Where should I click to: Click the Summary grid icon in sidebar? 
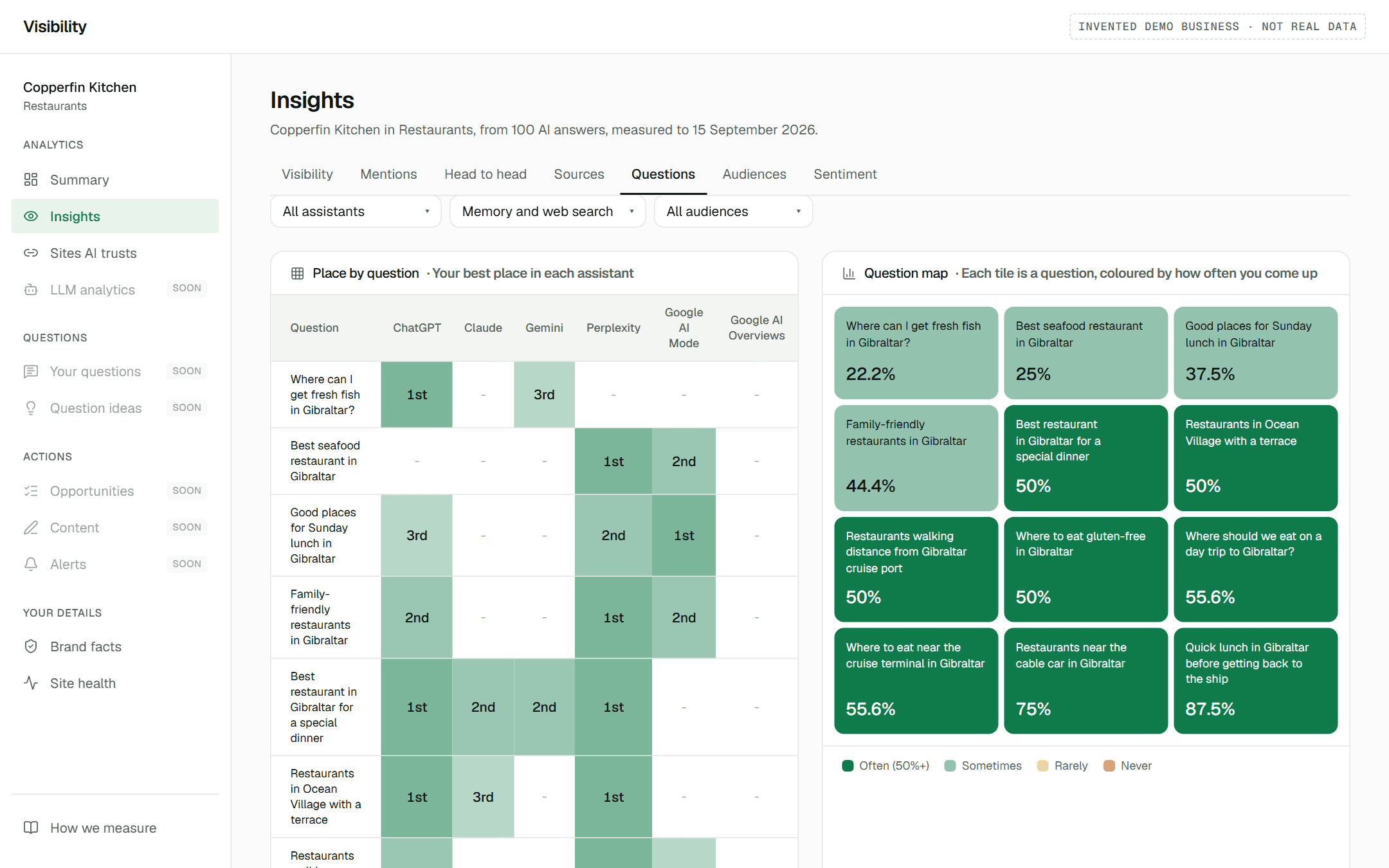point(31,179)
